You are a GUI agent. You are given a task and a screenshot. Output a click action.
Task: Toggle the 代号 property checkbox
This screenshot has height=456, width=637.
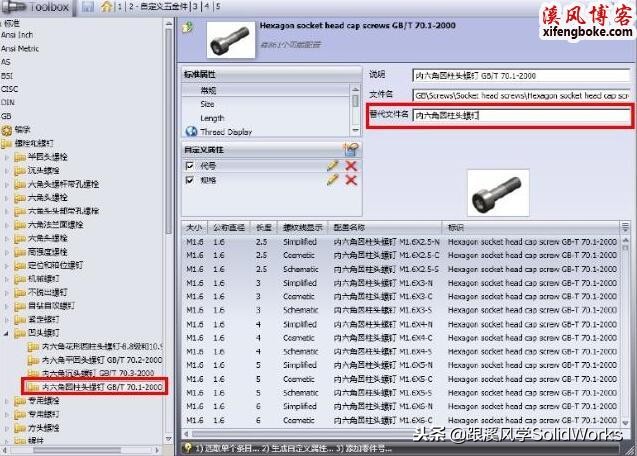pos(189,165)
